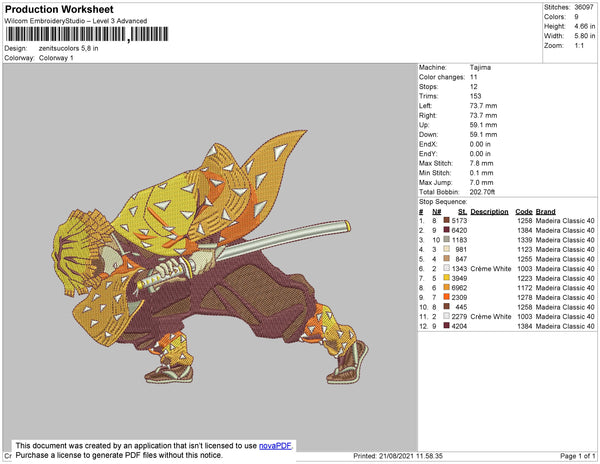Click the Page 1 of 1 footer
600x464 pixels.
pos(577,456)
